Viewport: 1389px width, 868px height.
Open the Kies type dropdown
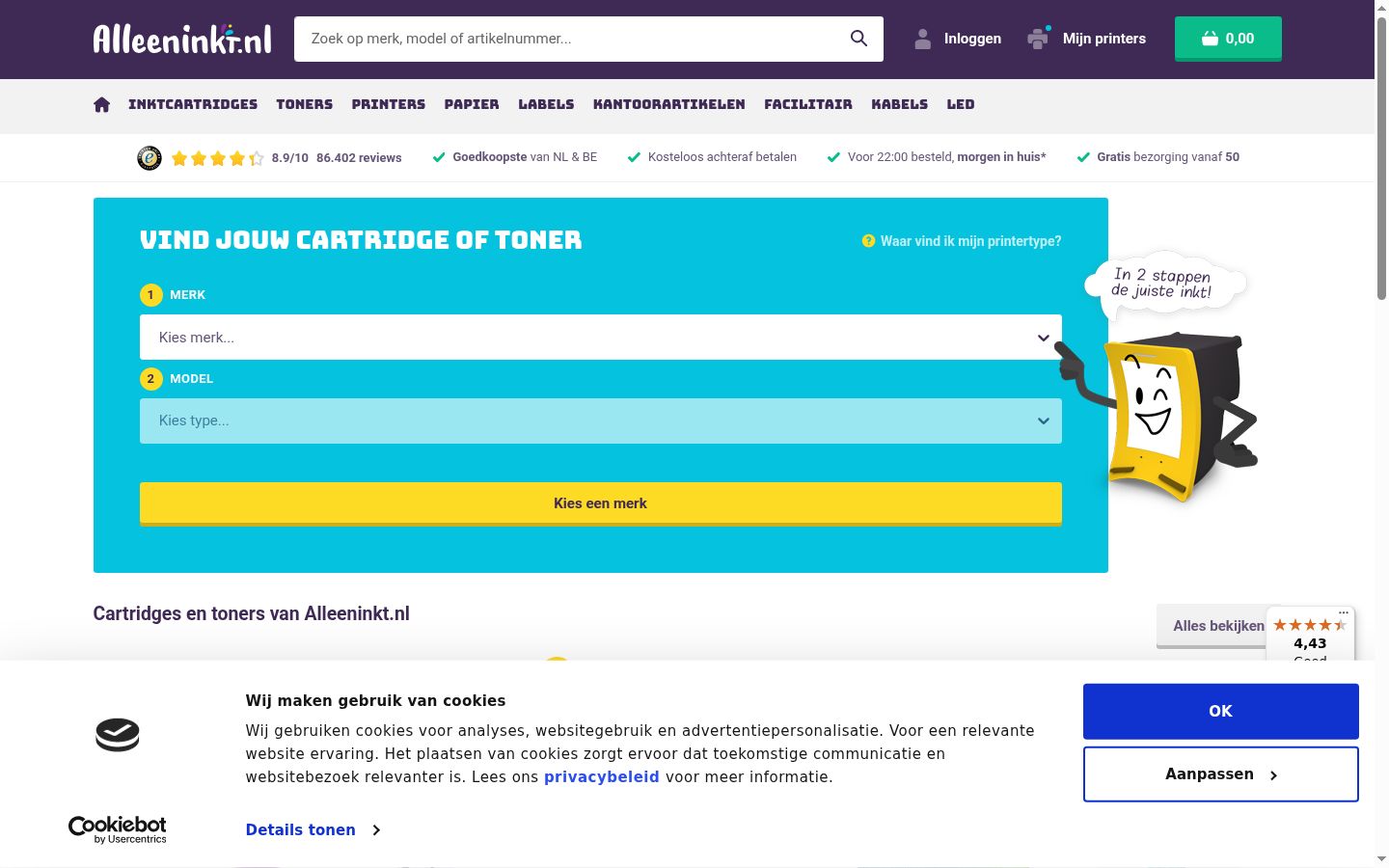click(600, 421)
